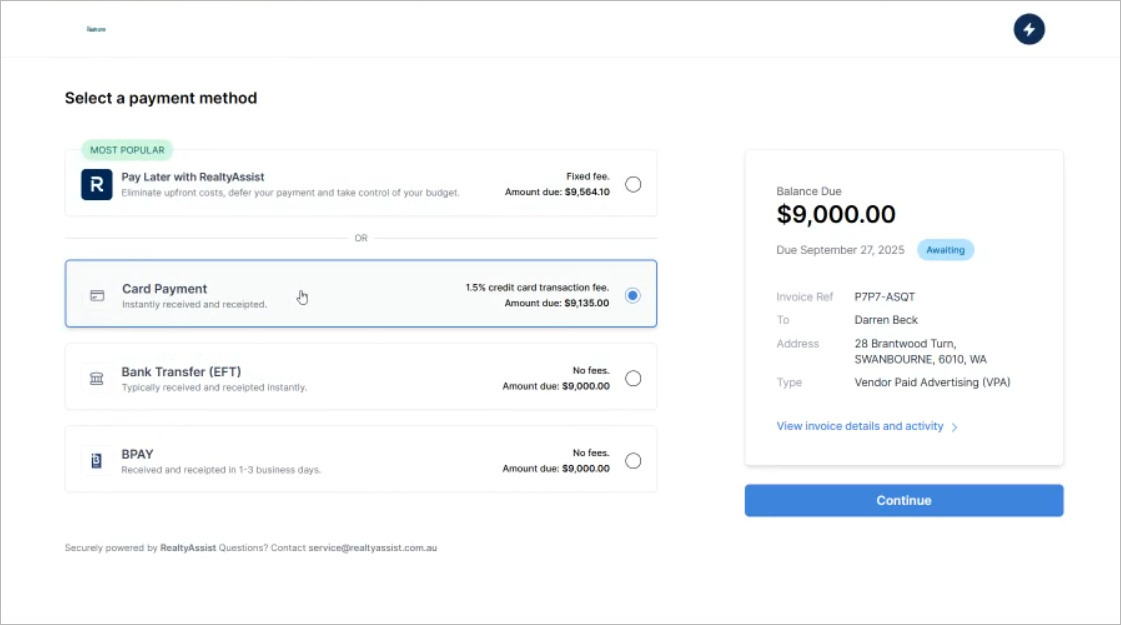This screenshot has height=625, width=1121.
Task: Click the Amount due $9,564.10 text
Action: (557, 192)
